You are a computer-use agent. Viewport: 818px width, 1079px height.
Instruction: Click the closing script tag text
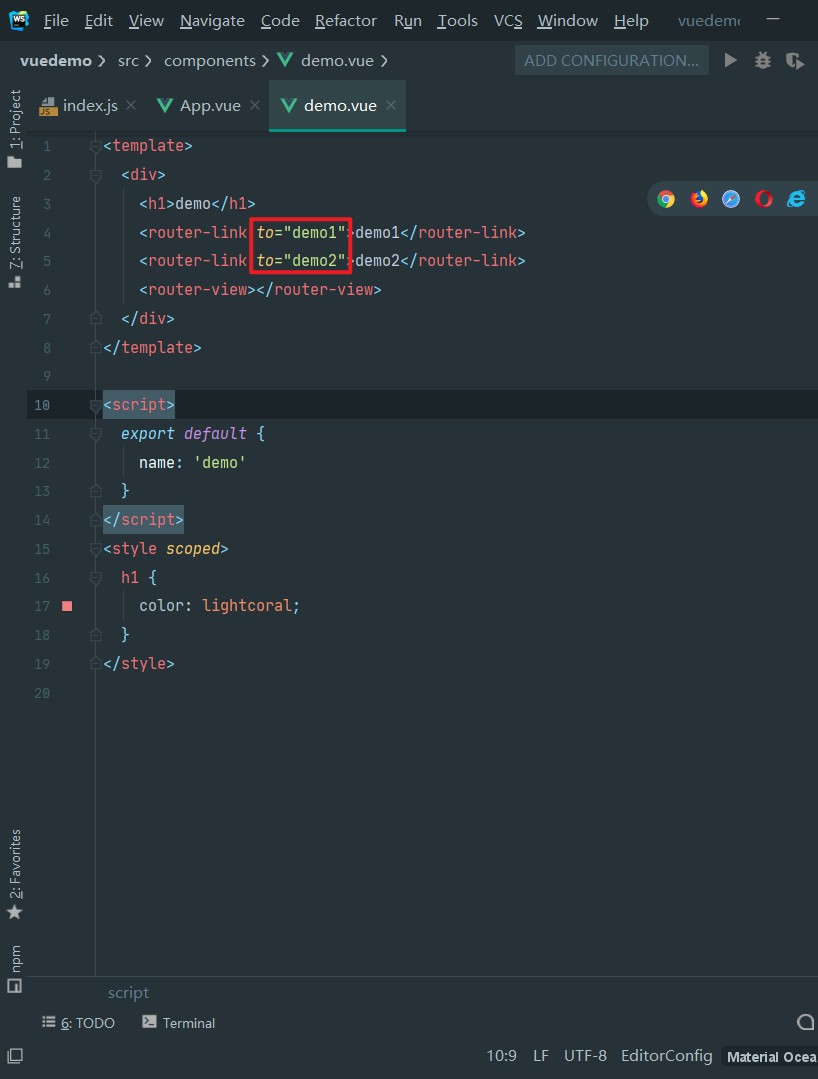143,520
